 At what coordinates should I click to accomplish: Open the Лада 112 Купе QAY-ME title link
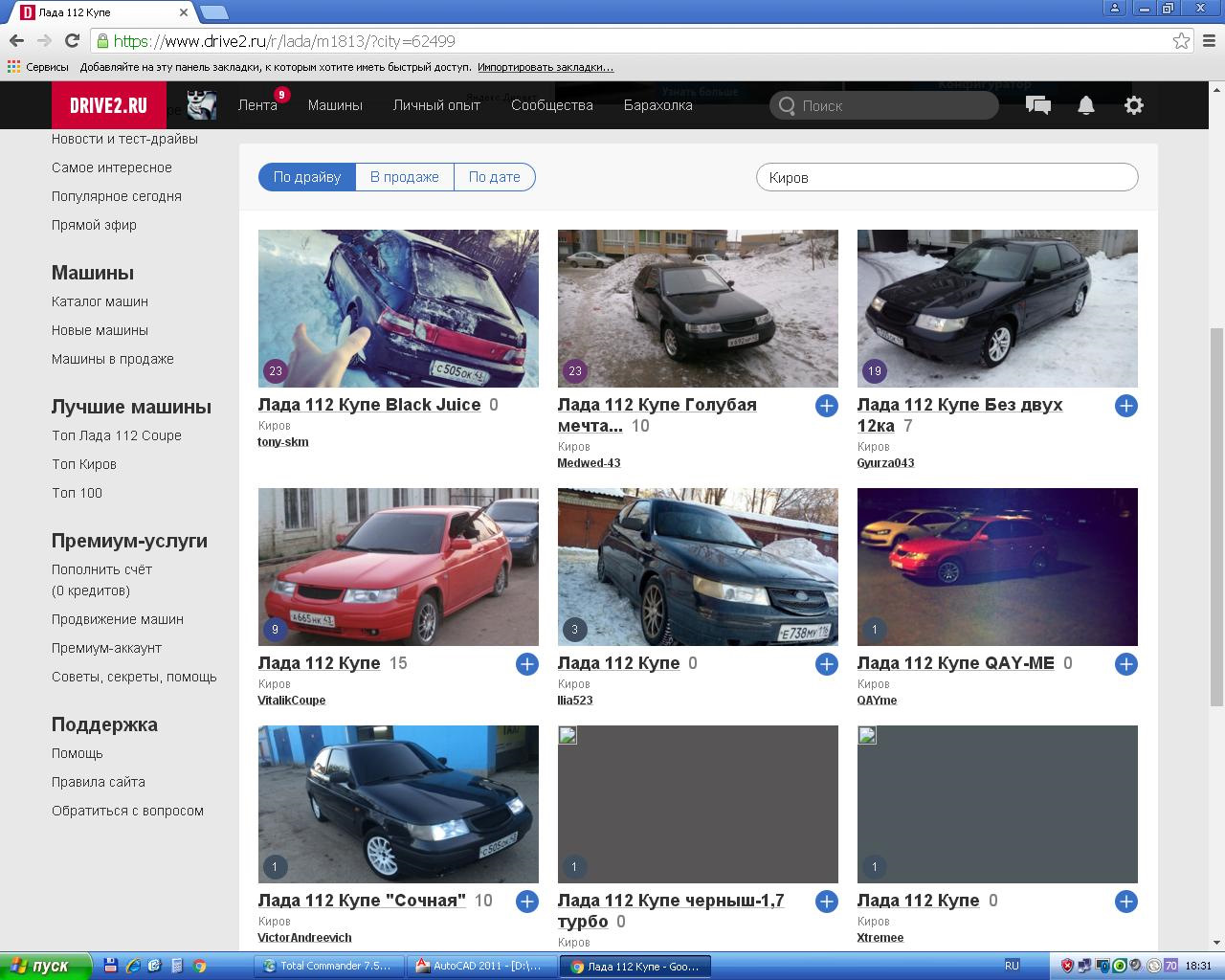click(955, 663)
